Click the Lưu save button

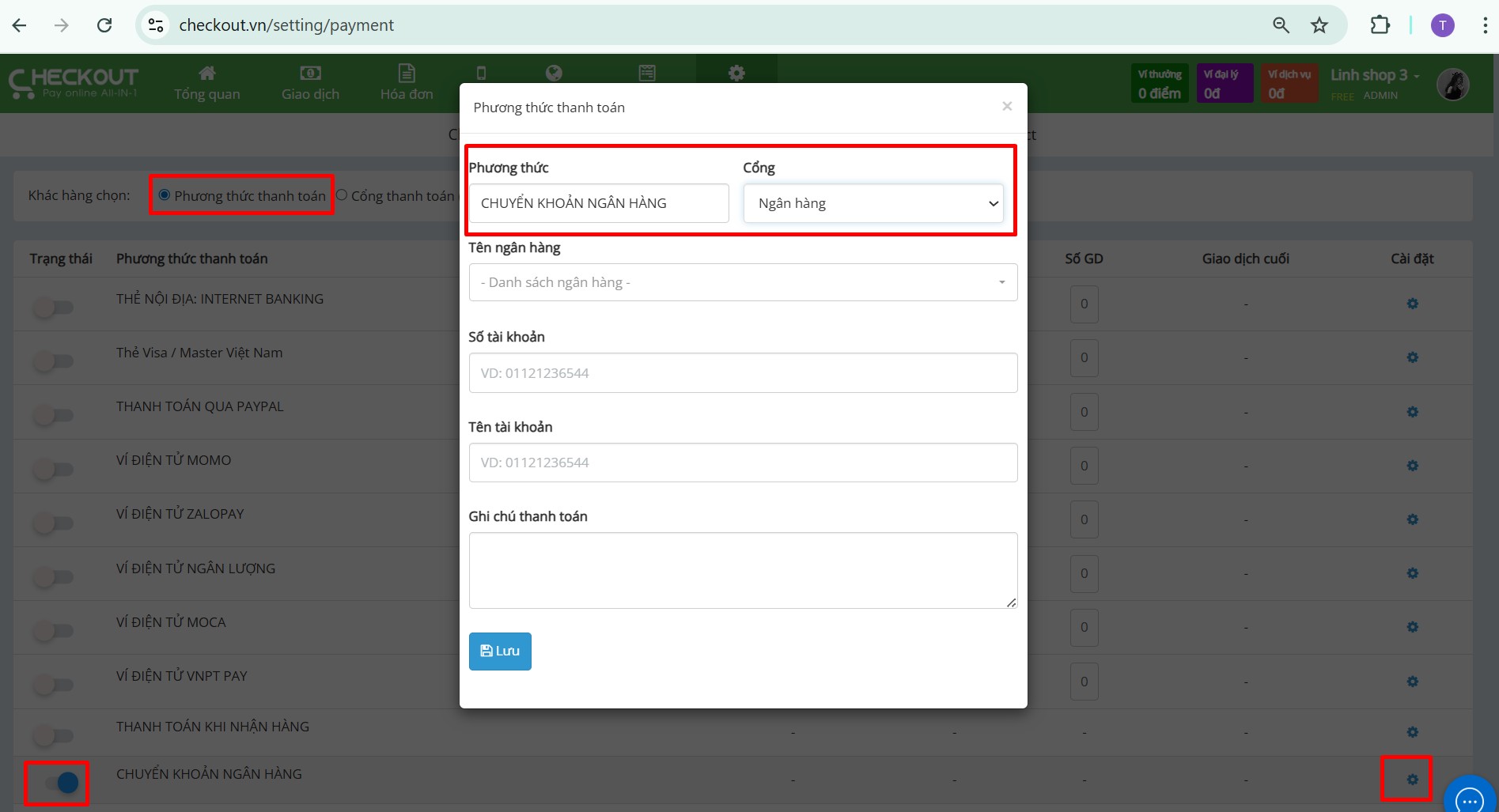[500, 651]
